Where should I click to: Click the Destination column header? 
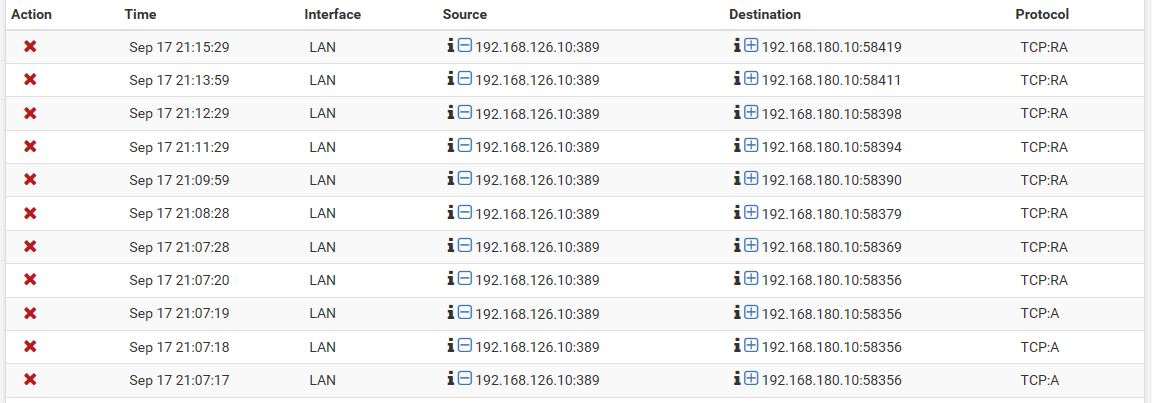[765, 14]
